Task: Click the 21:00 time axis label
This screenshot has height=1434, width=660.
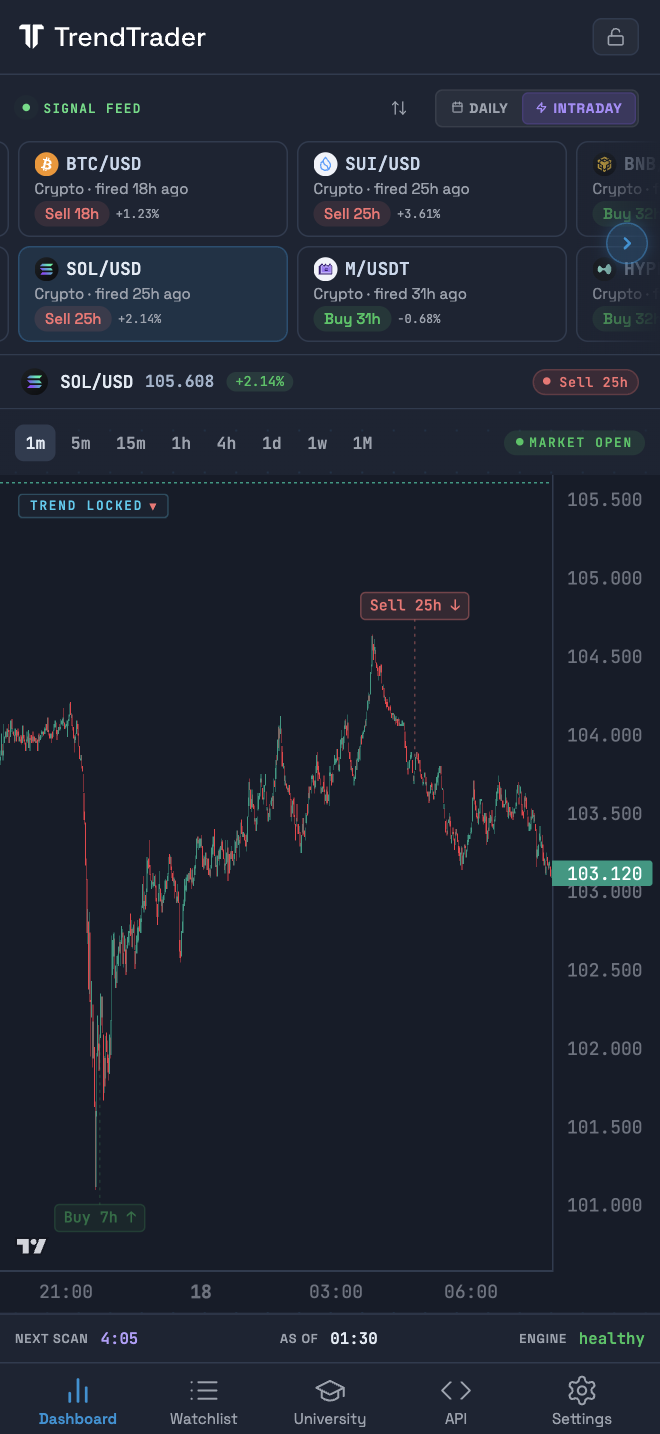Action: pyautogui.click(x=66, y=1292)
